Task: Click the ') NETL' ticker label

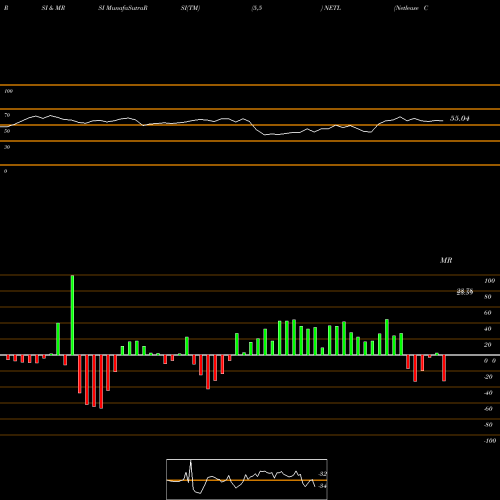Action: coord(331,8)
